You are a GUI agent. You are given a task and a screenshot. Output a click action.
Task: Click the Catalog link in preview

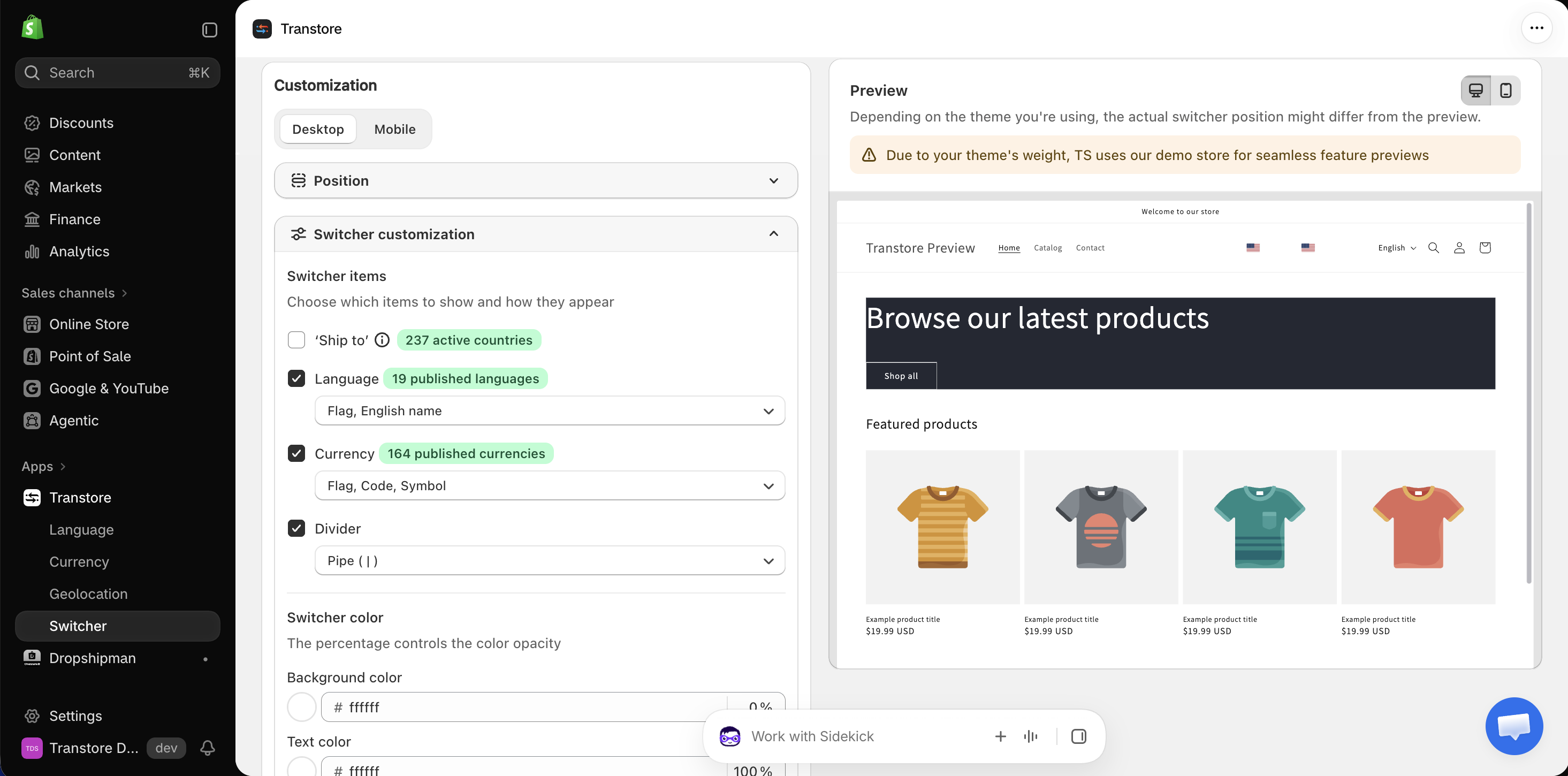click(x=1048, y=248)
